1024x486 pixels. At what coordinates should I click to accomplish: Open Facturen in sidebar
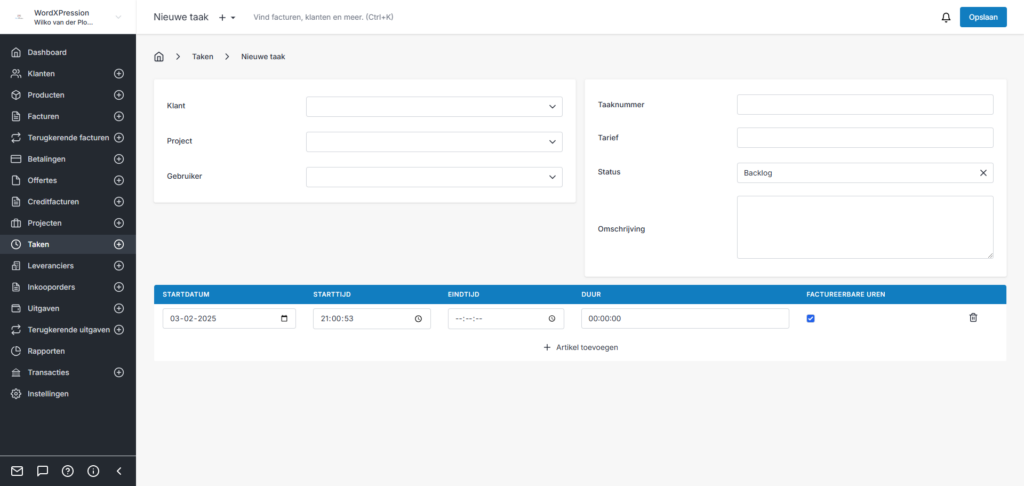[43, 116]
